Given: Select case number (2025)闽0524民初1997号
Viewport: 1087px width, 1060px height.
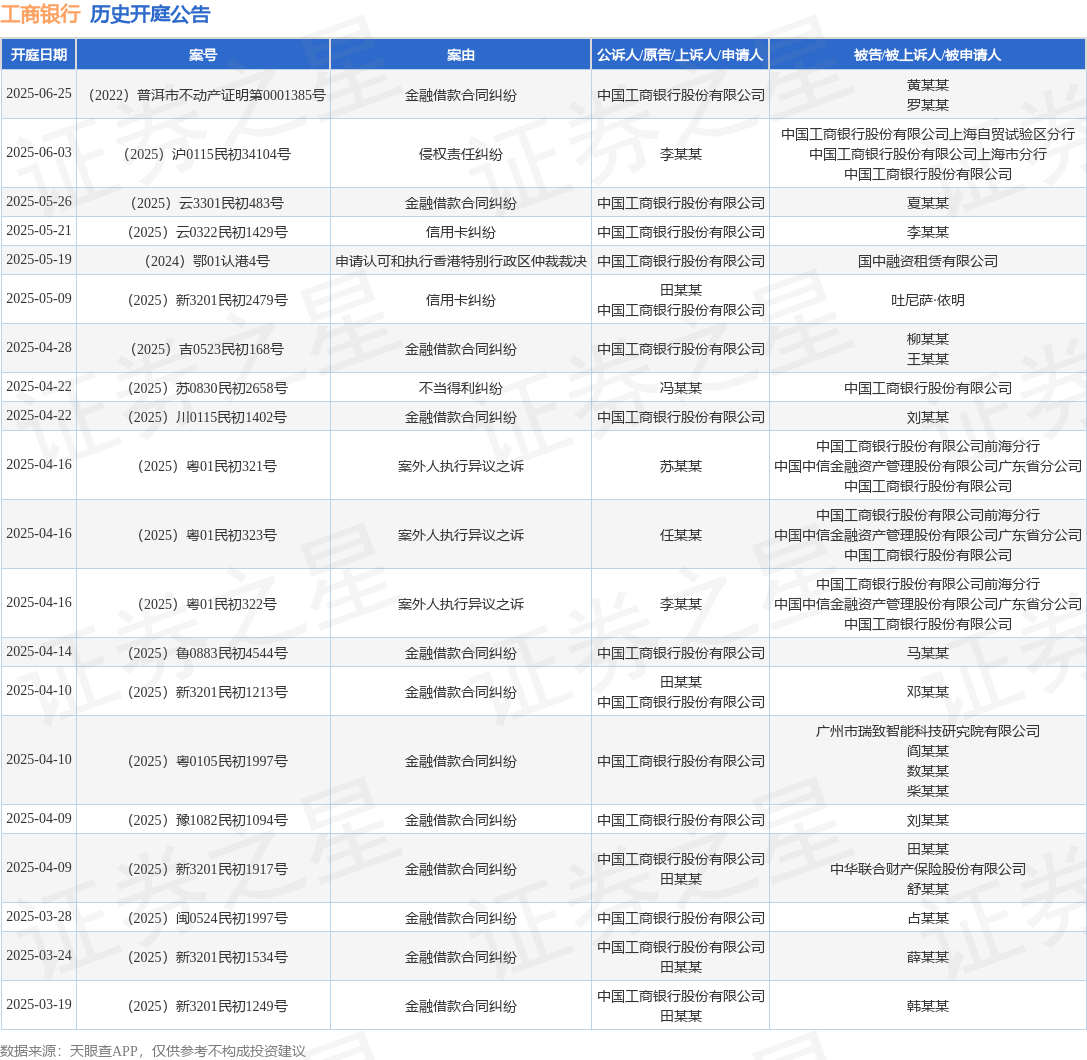Looking at the screenshot, I should [x=207, y=918].
